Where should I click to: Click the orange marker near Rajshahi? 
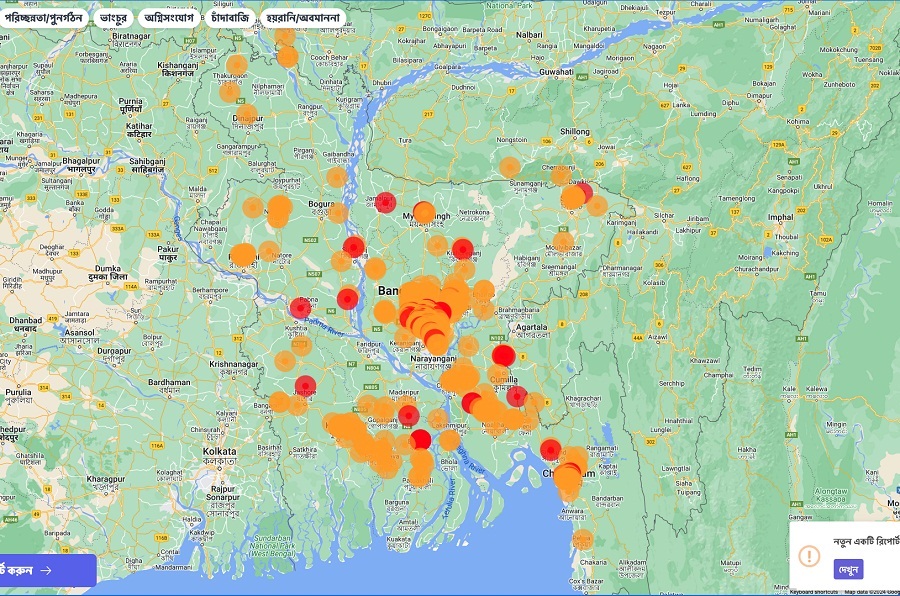point(243,255)
